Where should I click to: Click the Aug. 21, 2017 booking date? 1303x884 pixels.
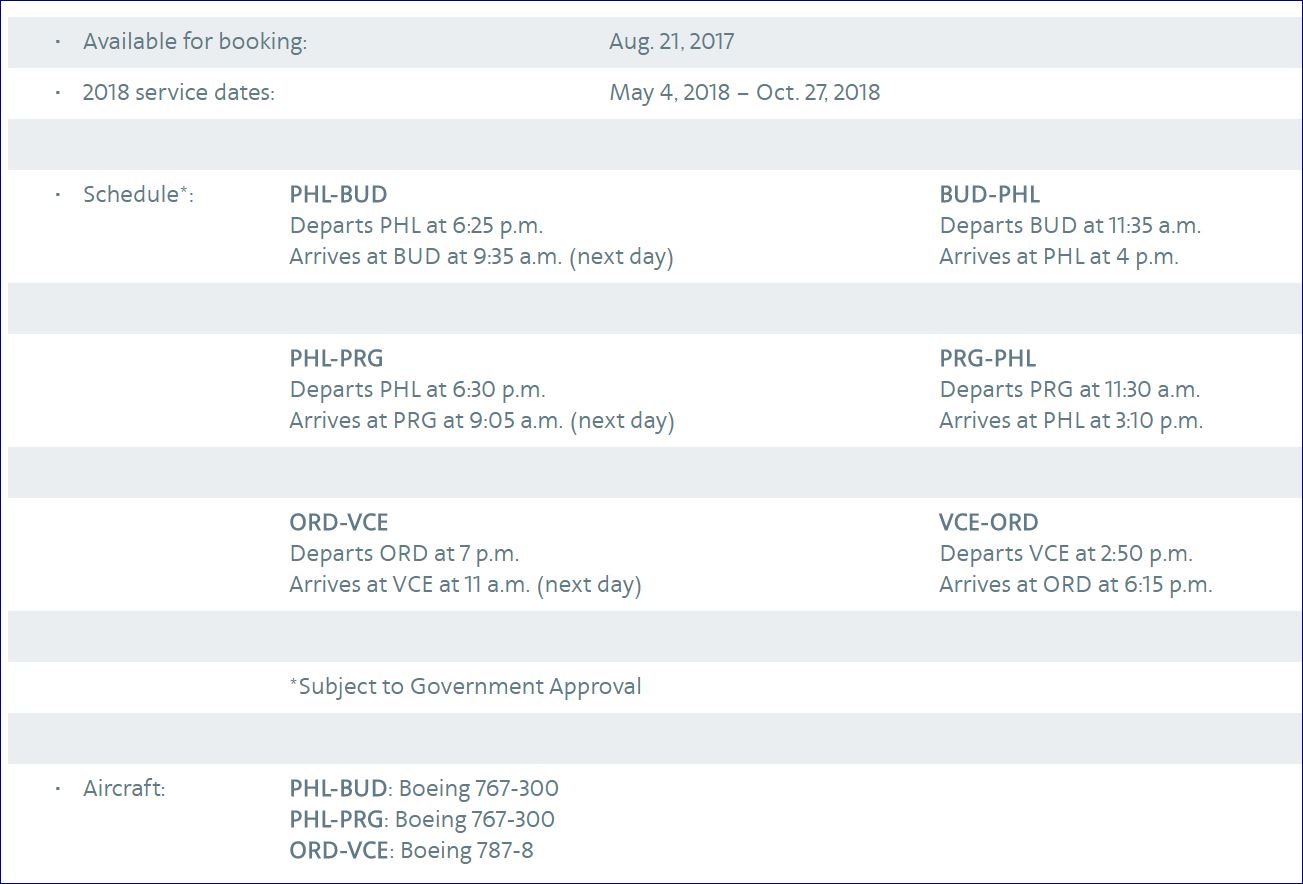tap(671, 42)
